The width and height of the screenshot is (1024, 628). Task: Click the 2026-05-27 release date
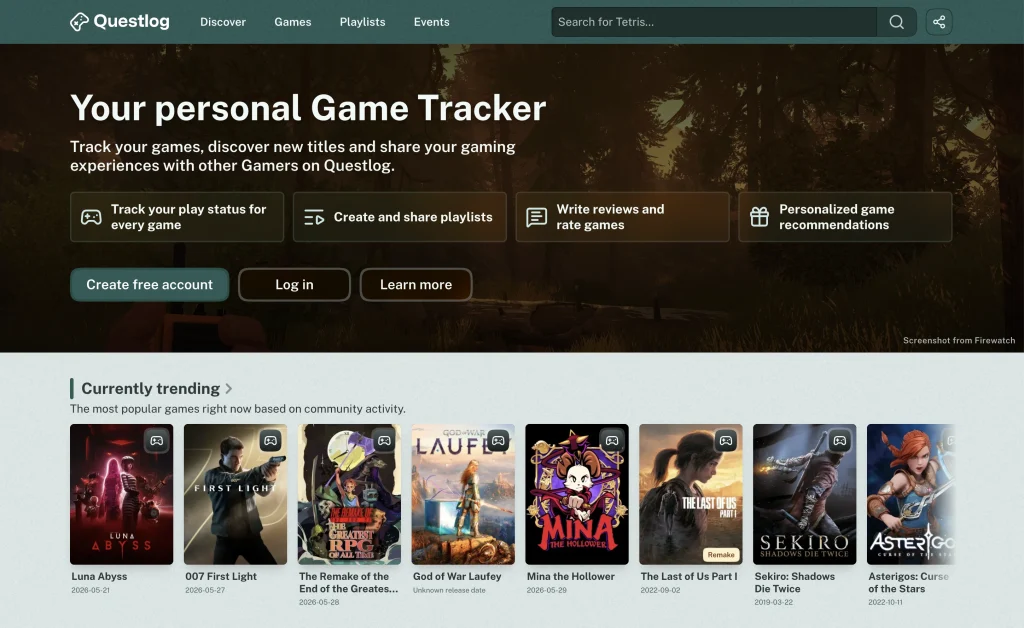[x=205, y=590]
